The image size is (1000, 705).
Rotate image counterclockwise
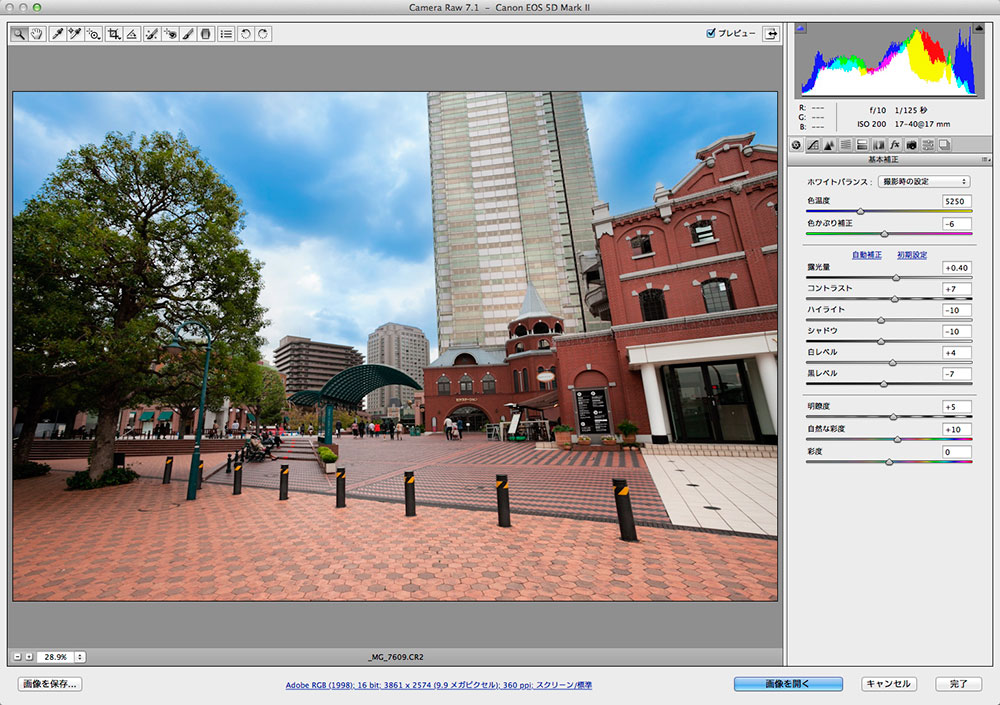click(246, 34)
